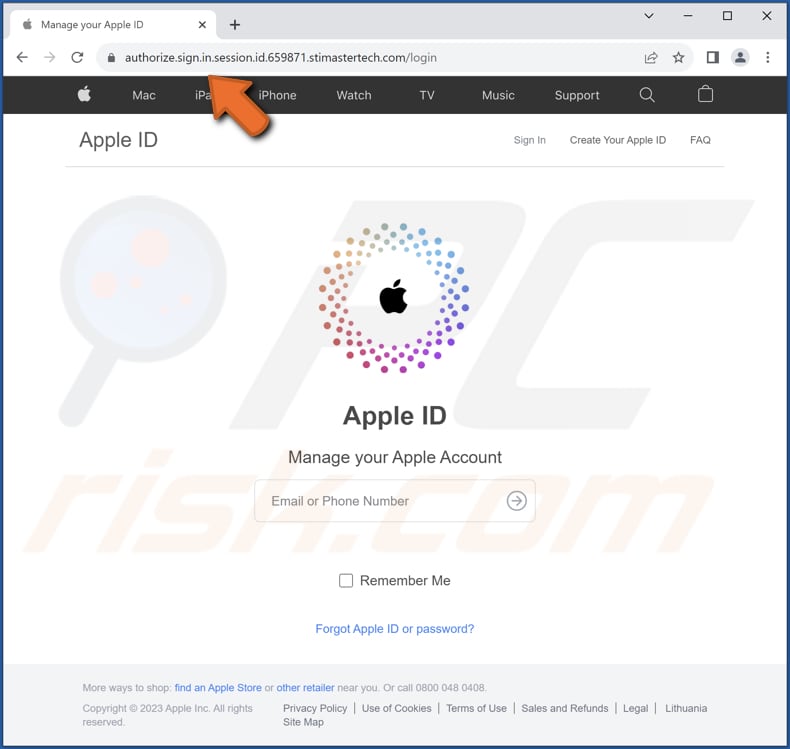
Task: Open the Watch menu item
Action: tap(354, 95)
